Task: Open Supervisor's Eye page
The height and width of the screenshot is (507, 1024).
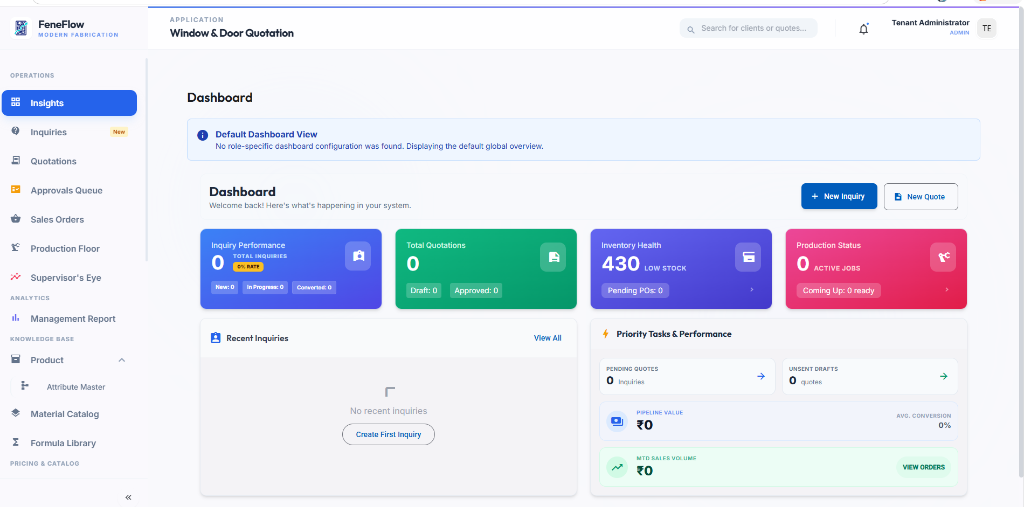Action: click(x=65, y=278)
